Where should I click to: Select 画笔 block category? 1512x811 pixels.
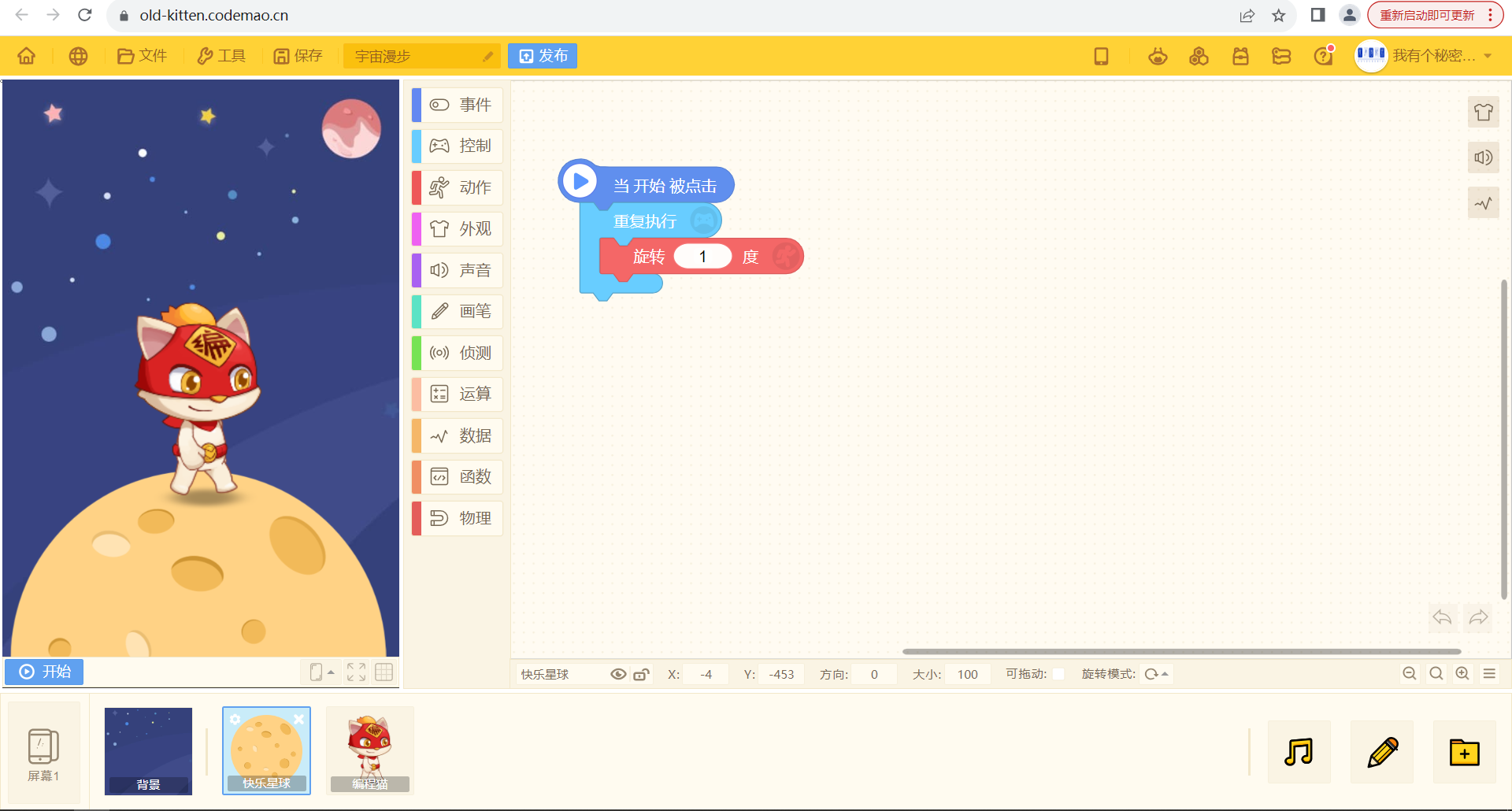457,311
